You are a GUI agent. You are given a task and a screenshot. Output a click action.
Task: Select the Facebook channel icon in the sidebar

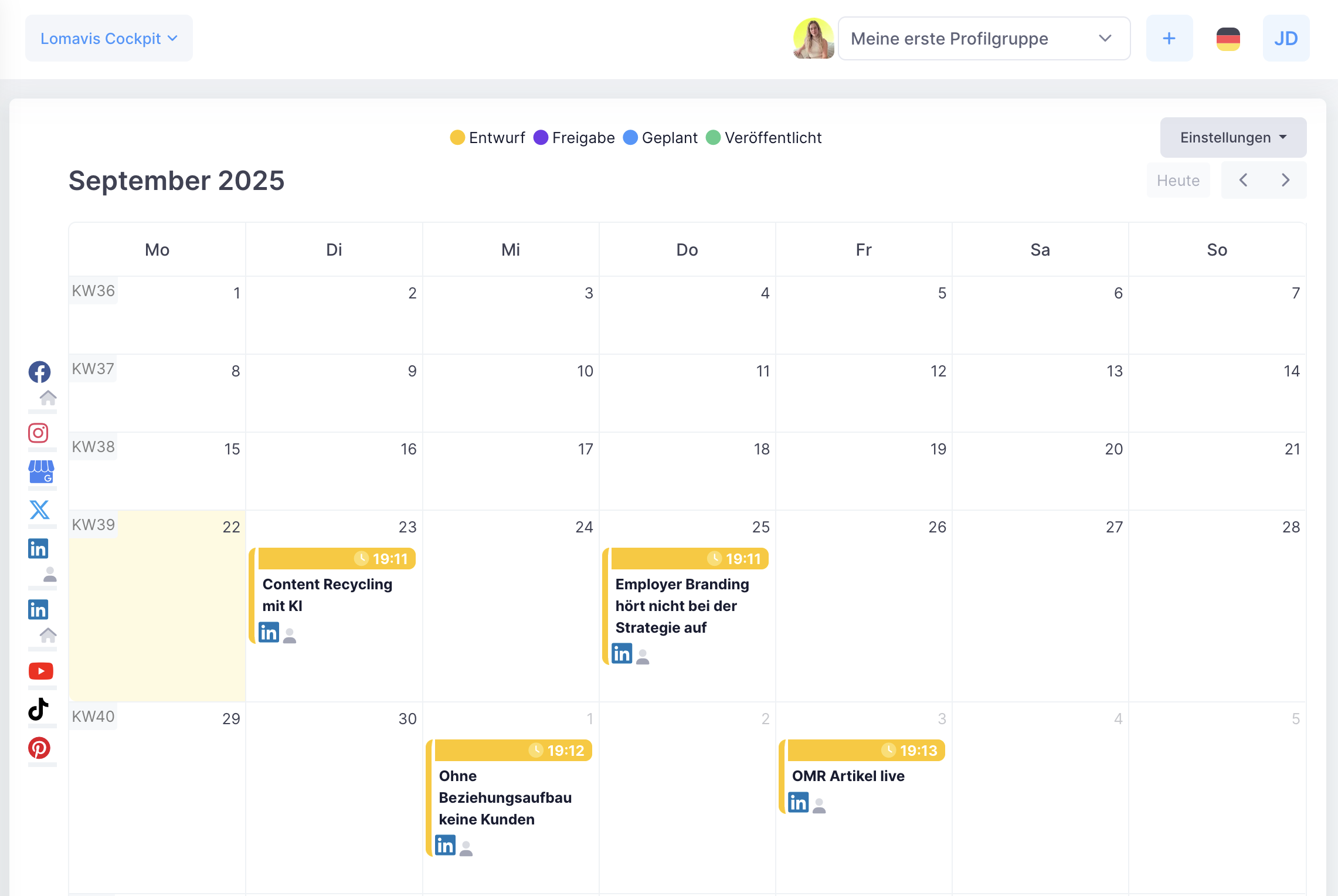(40, 372)
